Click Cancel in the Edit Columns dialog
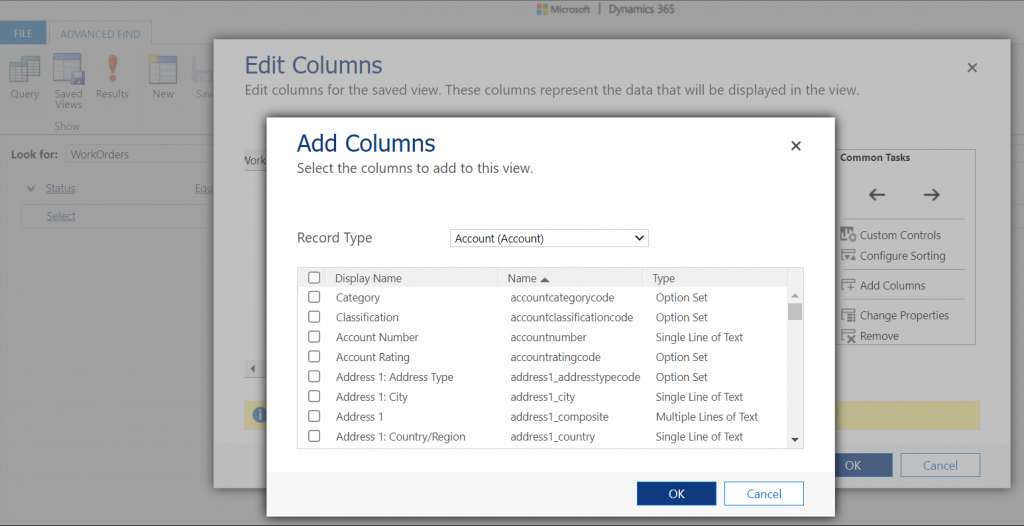 [x=940, y=465]
